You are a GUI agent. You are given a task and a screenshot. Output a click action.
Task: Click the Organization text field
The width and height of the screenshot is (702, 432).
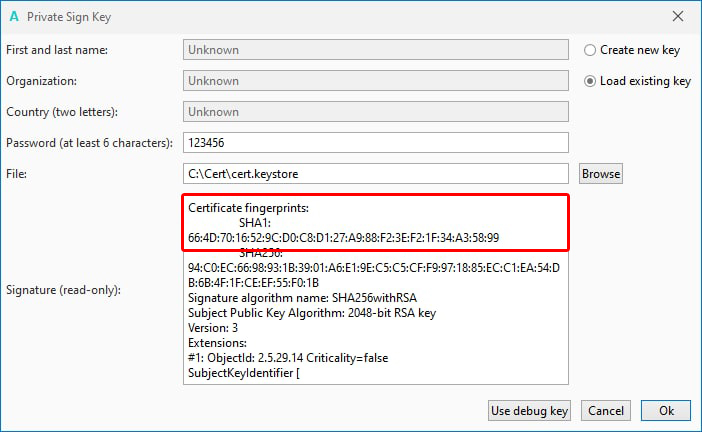point(376,81)
